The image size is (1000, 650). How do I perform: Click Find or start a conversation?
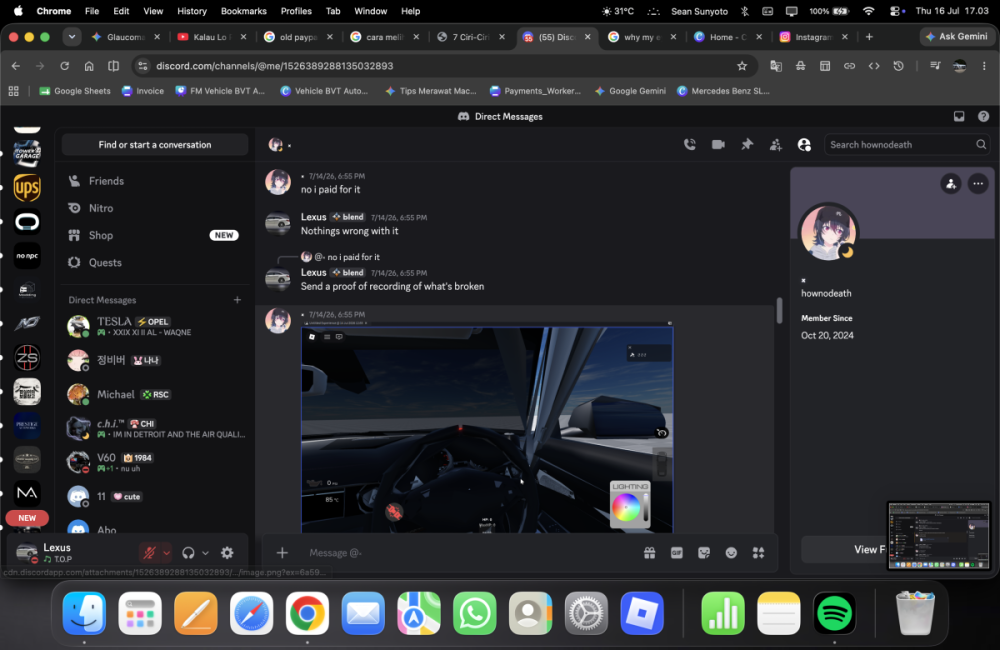pyautogui.click(x=155, y=145)
